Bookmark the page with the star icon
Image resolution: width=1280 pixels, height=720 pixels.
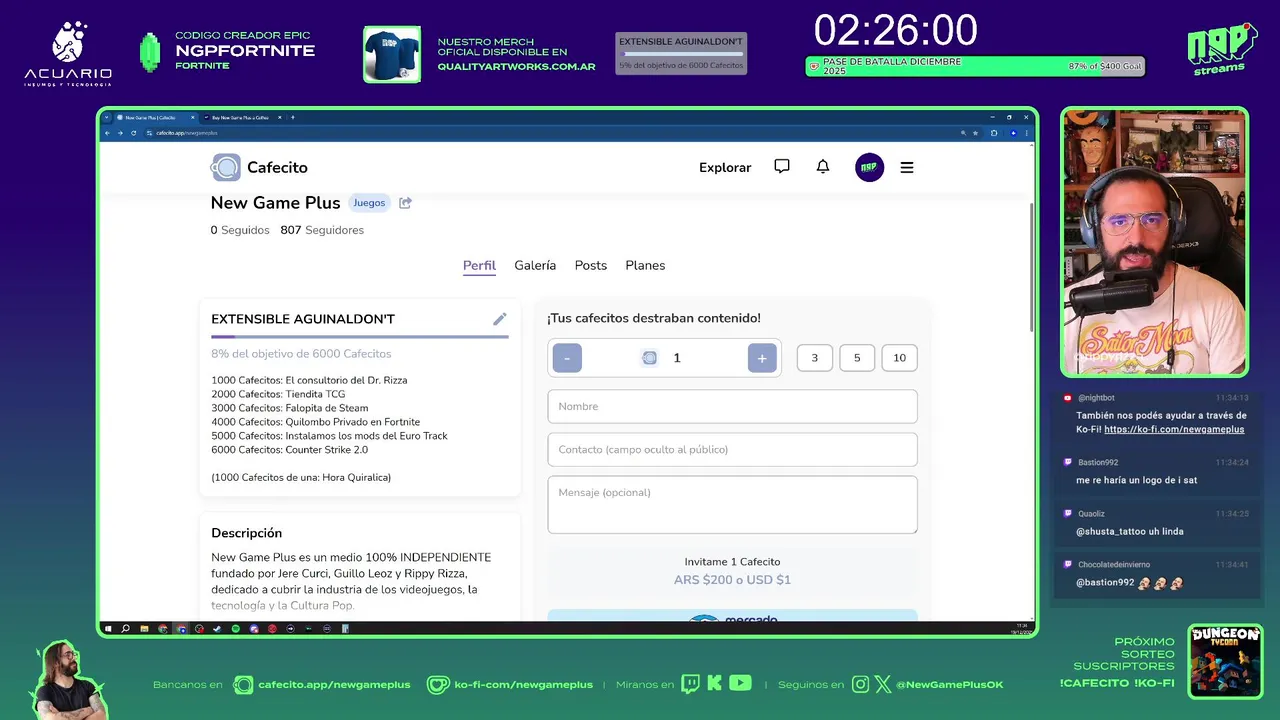pyautogui.click(x=975, y=132)
